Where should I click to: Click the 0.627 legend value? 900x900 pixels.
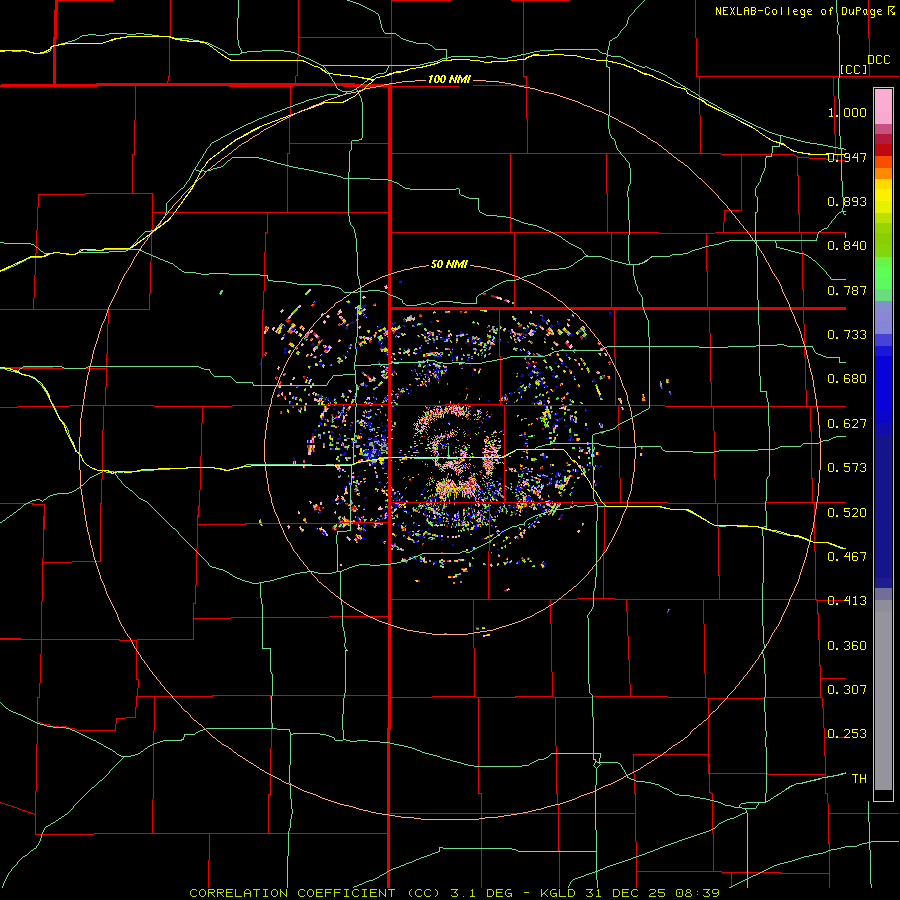tap(847, 424)
